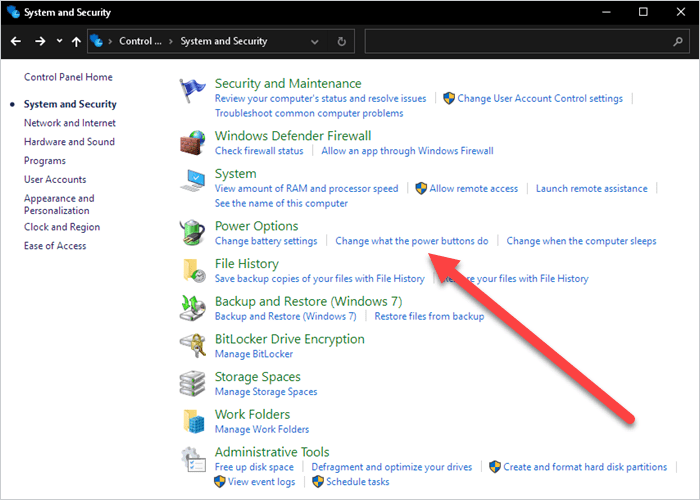Click Defragment and optimize your drives
The width and height of the screenshot is (700, 500).
(x=392, y=467)
